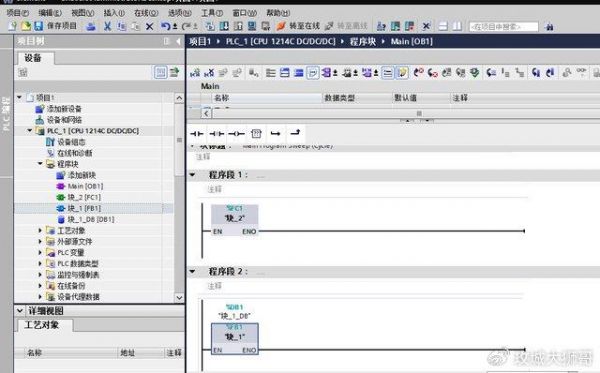The width and height of the screenshot is (600, 373).
Task: Click project tree scrollbar down arrow
Action: 179,297
